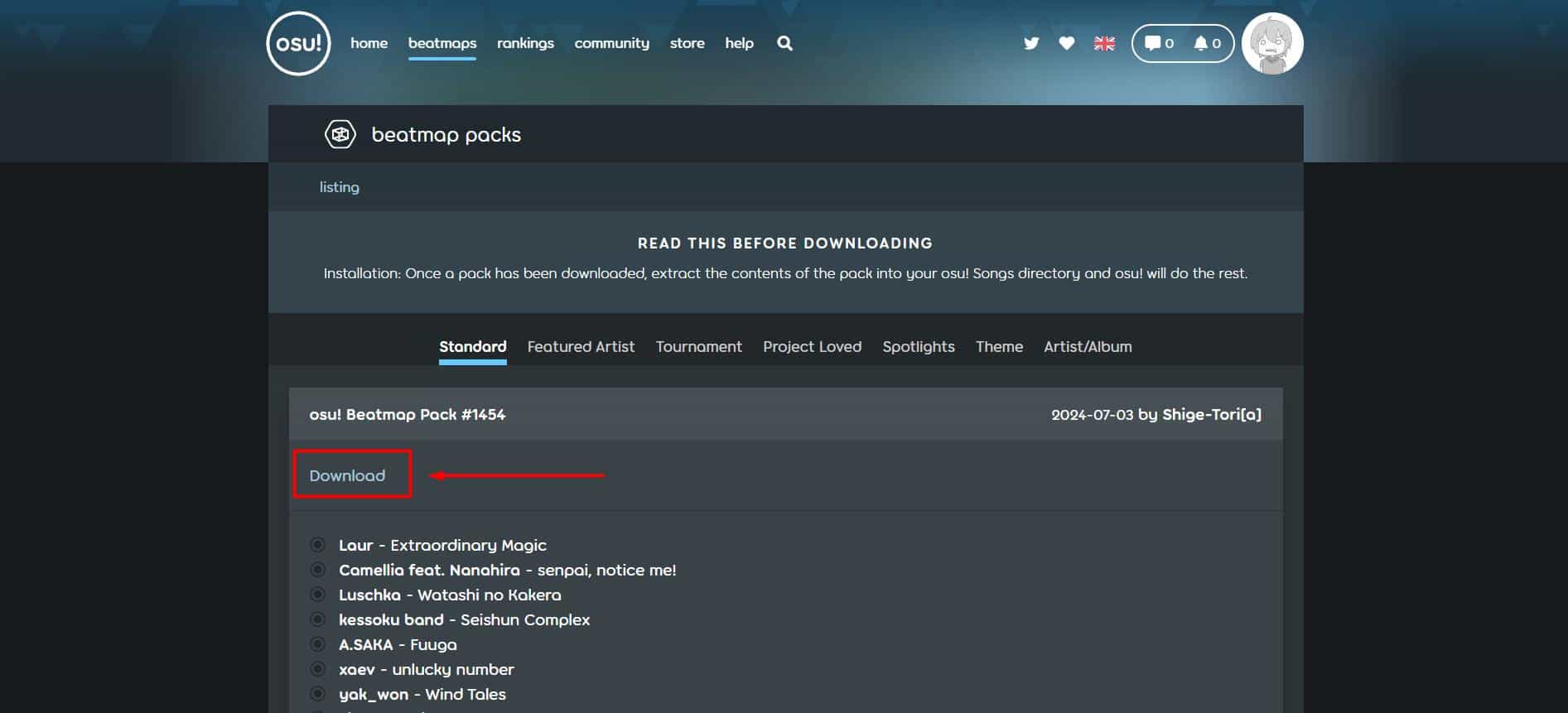Open the notifications bell icon
The width and height of the screenshot is (1568, 713).
1207,43
